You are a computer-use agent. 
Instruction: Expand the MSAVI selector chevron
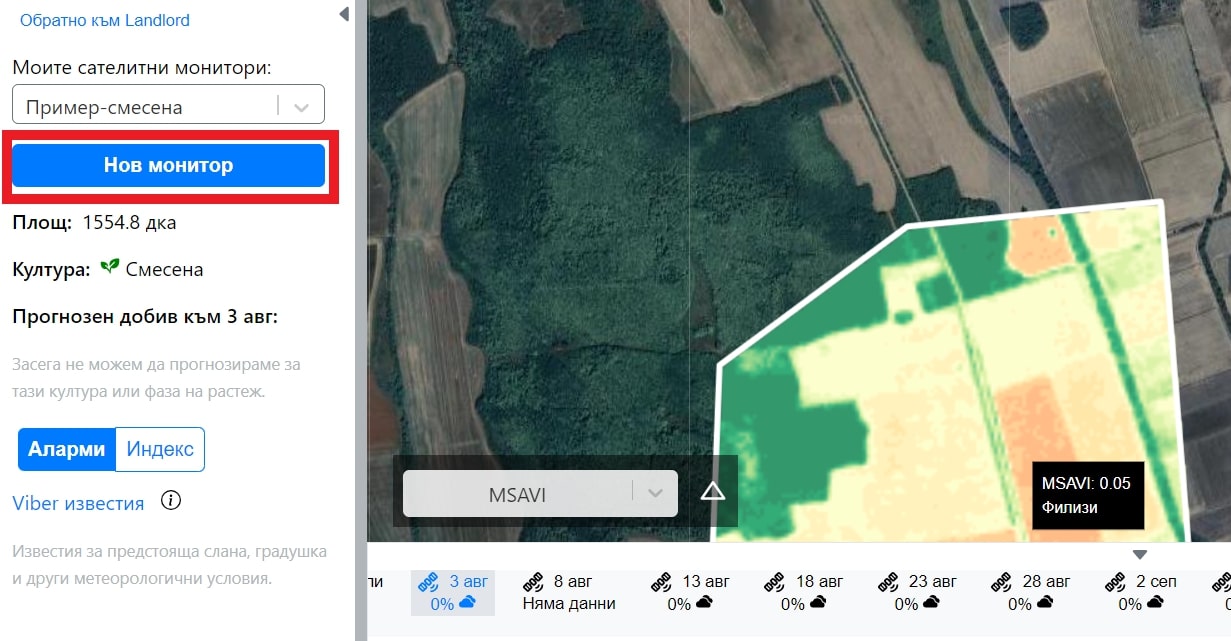click(656, 493)
